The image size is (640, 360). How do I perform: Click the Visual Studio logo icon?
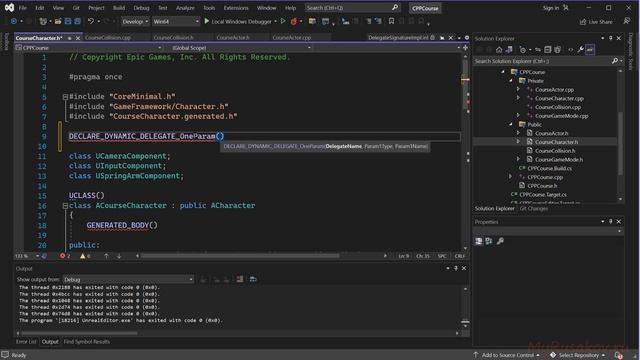click(9, 7)
